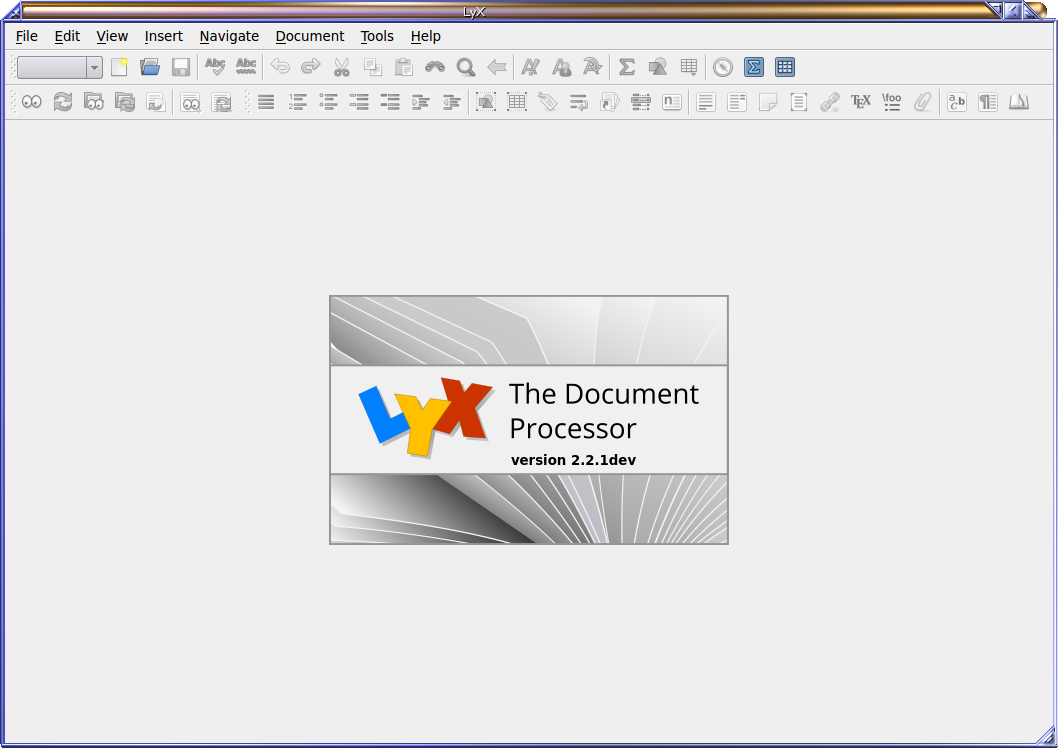Image resolution: width=1058 pixels, height=748 pixels.
Task: Insert math macro \foo icon
Action: coord(892,102)
